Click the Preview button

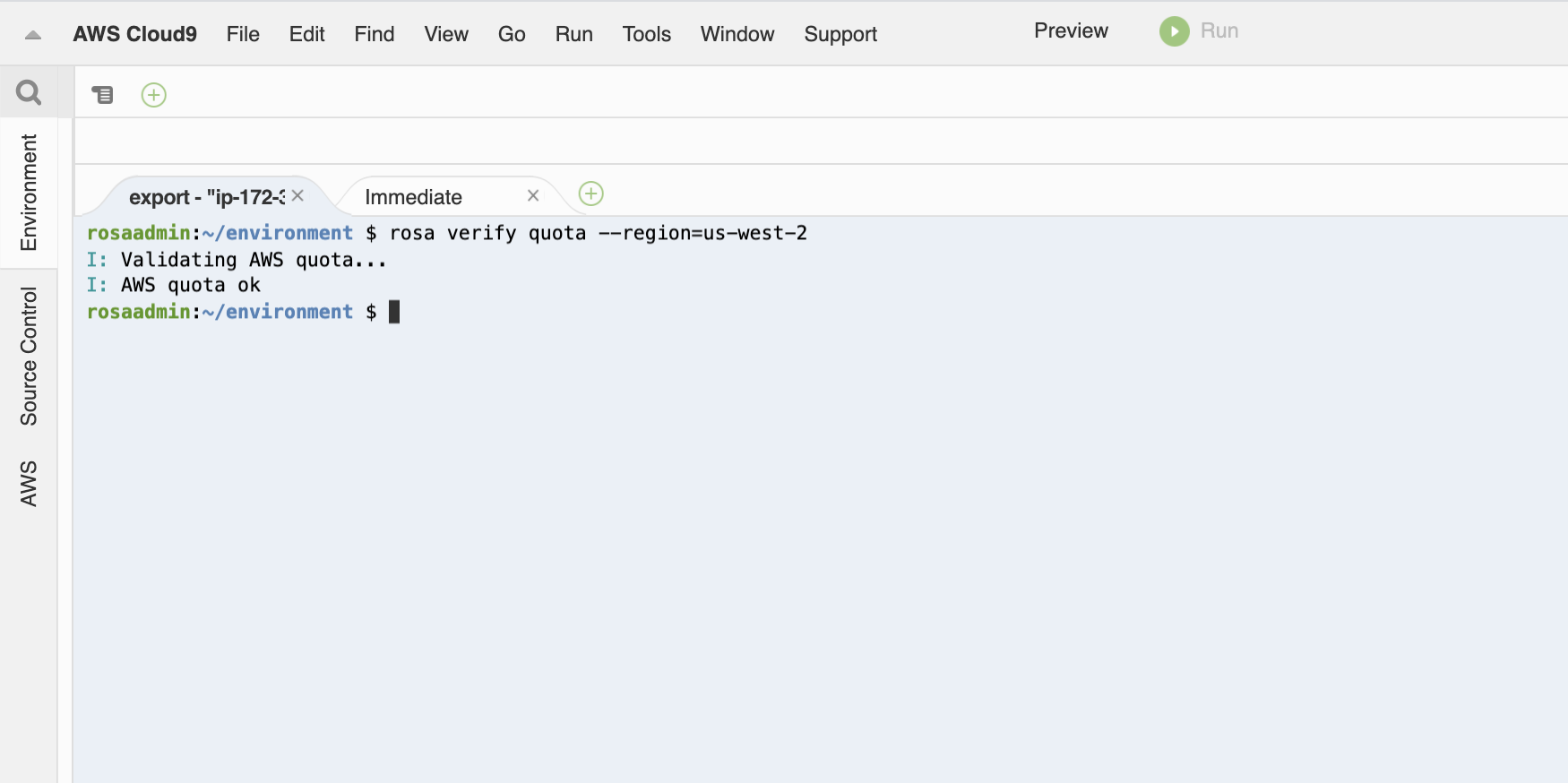pyautogui.click(x=1071, y=30)
